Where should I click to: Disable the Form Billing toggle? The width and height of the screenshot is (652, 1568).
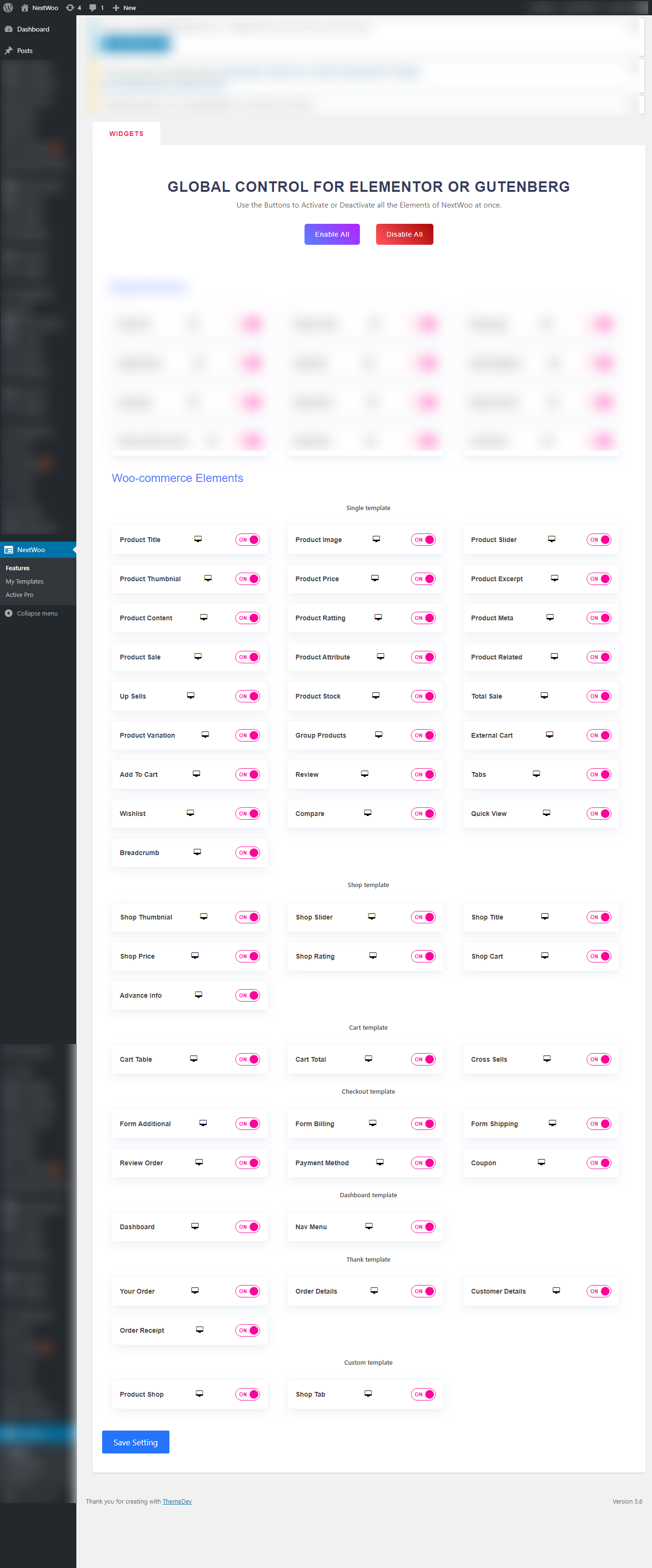click(423, 1124)
